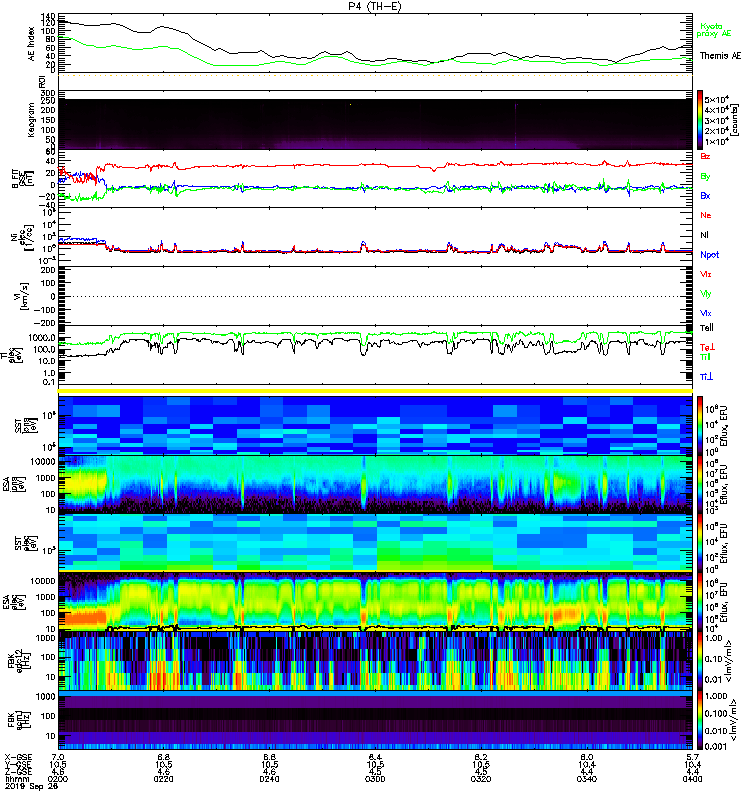Select the black "Te||" legend label
This screenshot has height=800, width=750.
707,328
